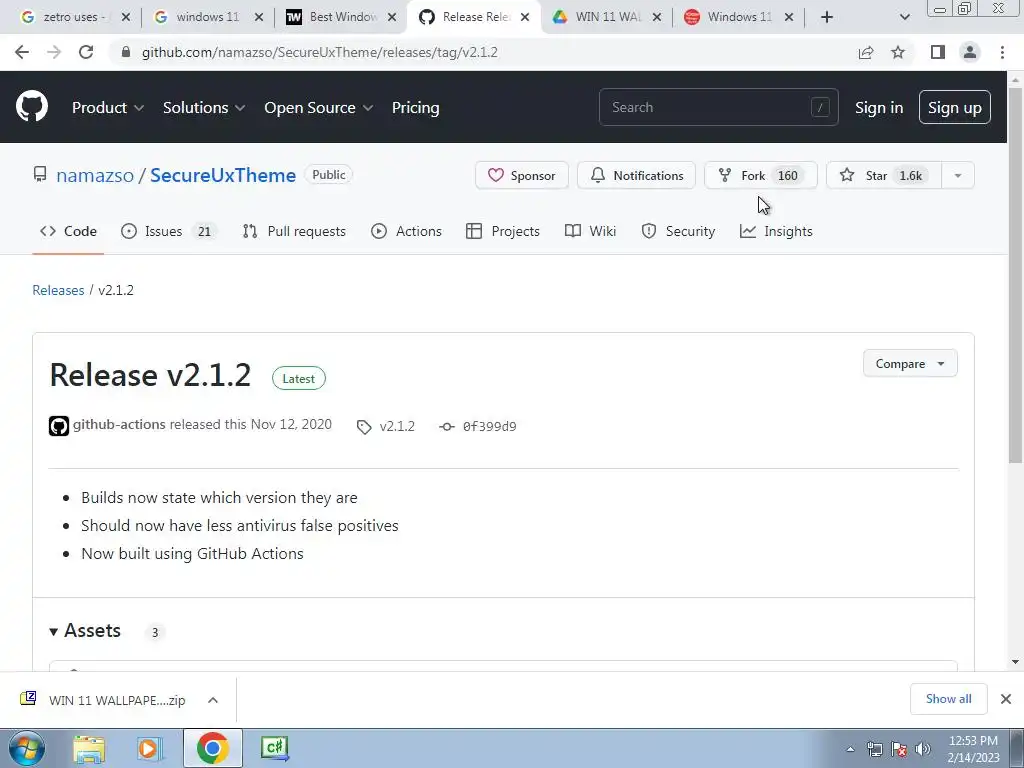The width and height of the screenshot is (1024, 768).
Task: Show hidden tray icons arrow
Action: click(x=850, y=750)
